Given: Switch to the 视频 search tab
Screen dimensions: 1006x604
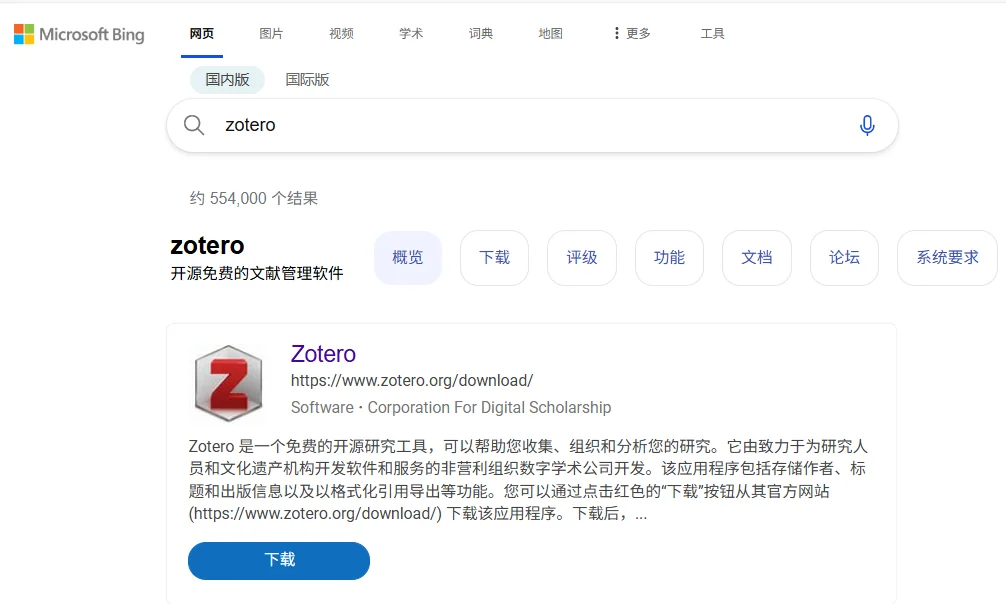Looking at the screenshot, I should (341, 33).
